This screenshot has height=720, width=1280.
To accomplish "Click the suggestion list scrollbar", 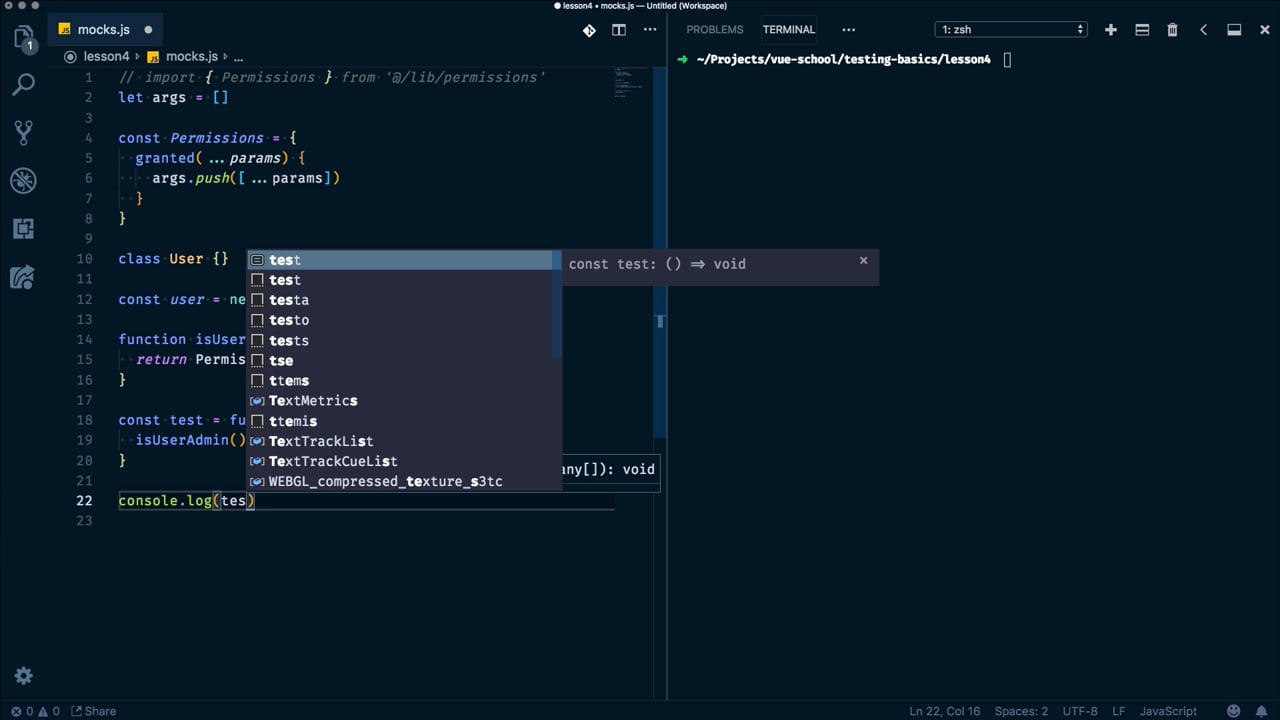I will pyautogui.click(x=557, y=305).
